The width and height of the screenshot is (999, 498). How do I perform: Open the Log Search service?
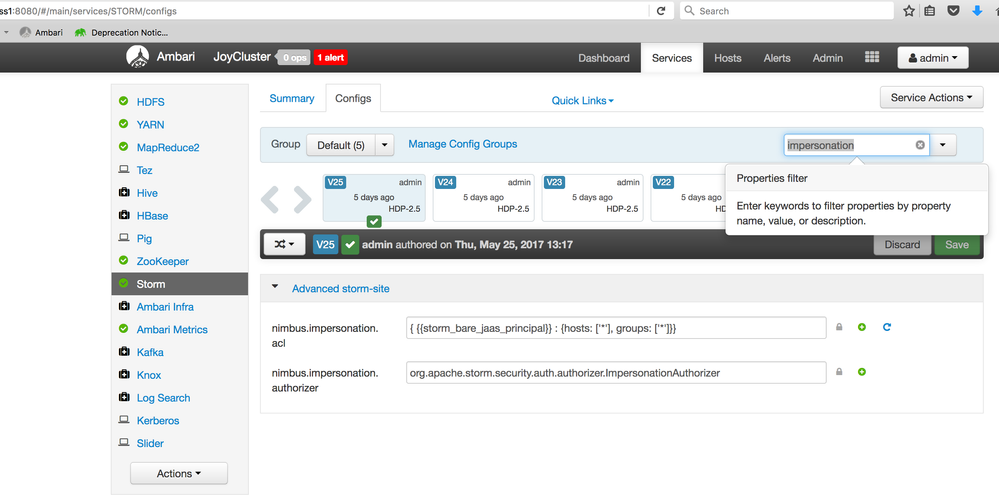coord(163,397)
